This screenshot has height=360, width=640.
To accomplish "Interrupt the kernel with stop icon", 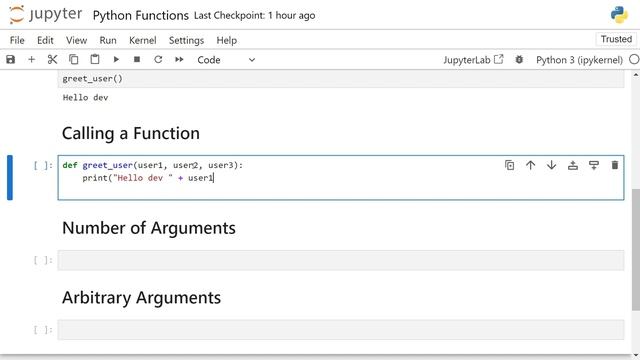I will tap(137, 60).
